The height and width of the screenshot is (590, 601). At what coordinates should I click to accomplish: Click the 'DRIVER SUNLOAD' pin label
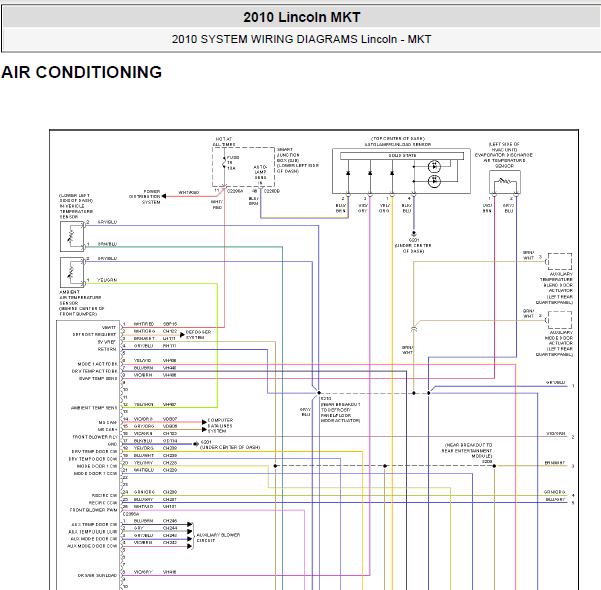tap(97, 575)
